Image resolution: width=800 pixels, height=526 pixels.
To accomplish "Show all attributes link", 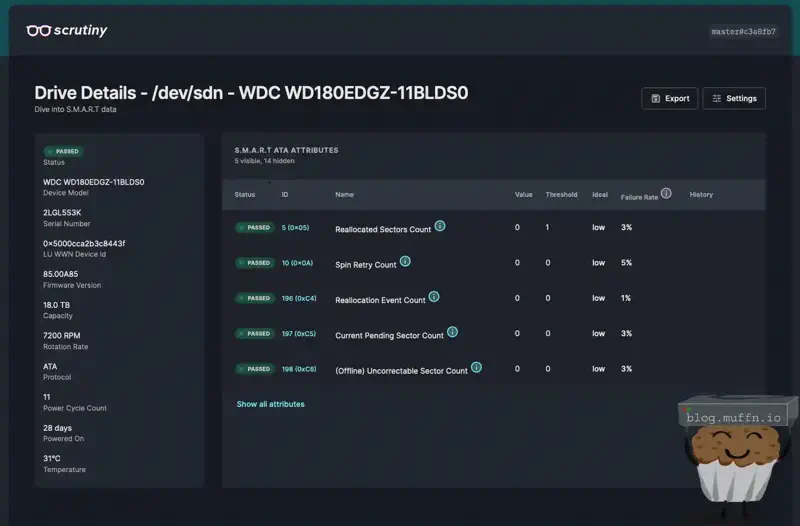I will pos(270,404).
